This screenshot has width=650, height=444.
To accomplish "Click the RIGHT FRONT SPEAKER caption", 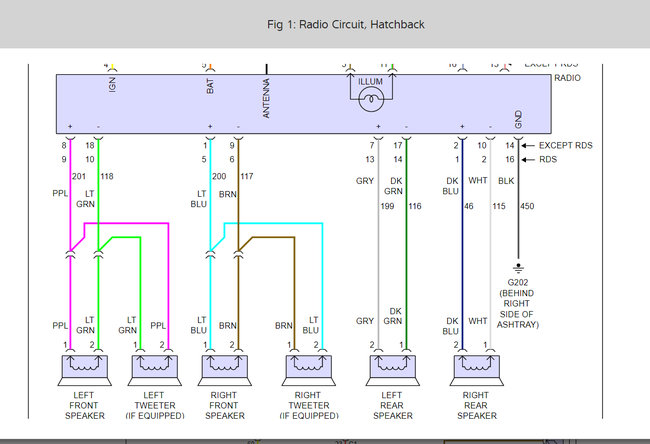I will (x=225, y=405).
